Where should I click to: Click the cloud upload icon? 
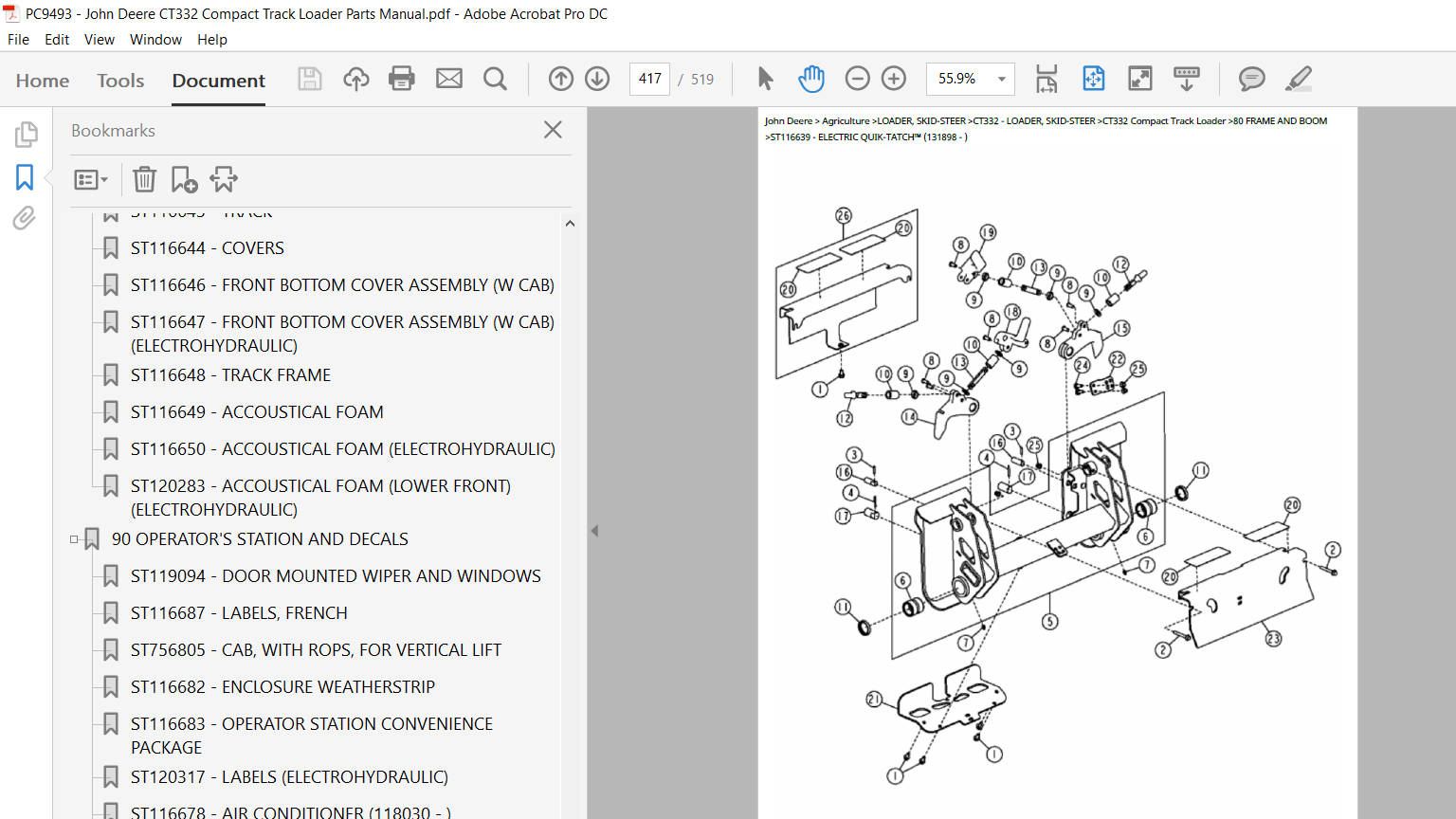pyautogui.click(x=356, y=79)
